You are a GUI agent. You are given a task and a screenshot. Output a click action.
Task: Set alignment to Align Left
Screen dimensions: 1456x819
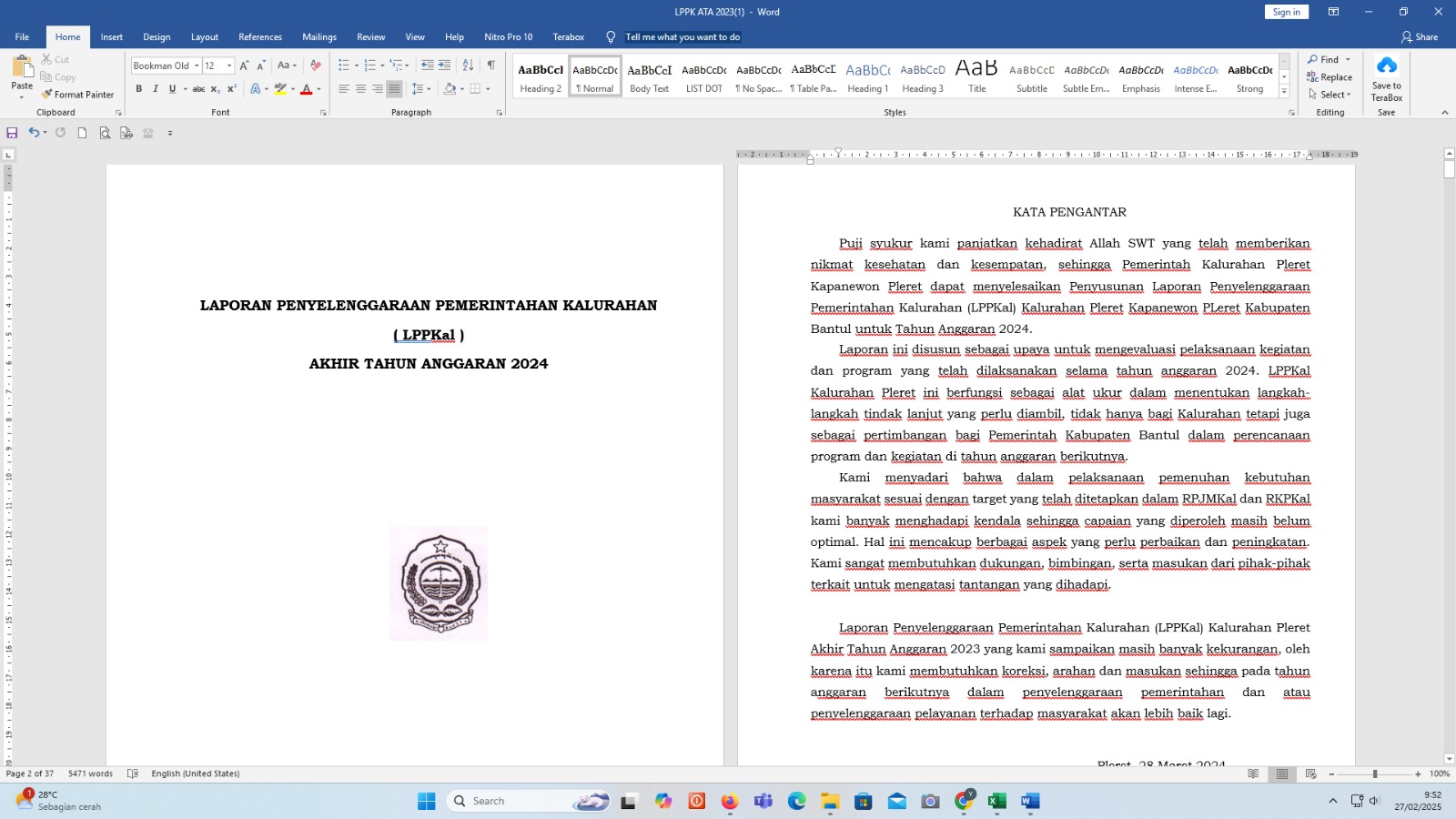coord(344,89)
